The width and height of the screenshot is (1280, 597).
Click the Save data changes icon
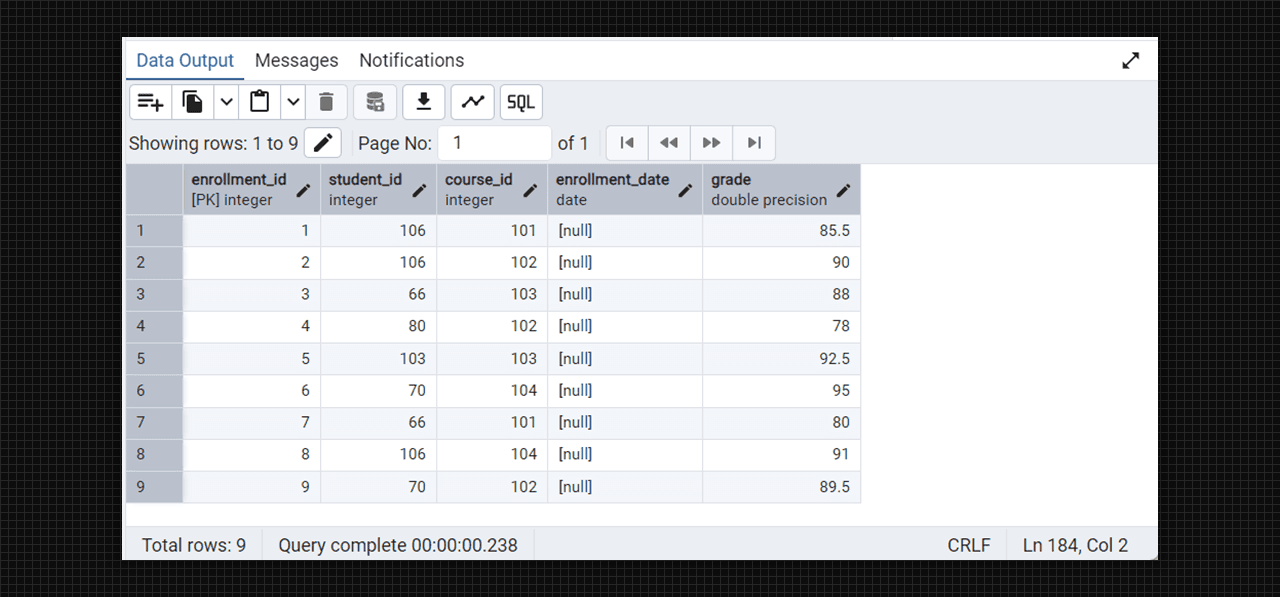375,102
